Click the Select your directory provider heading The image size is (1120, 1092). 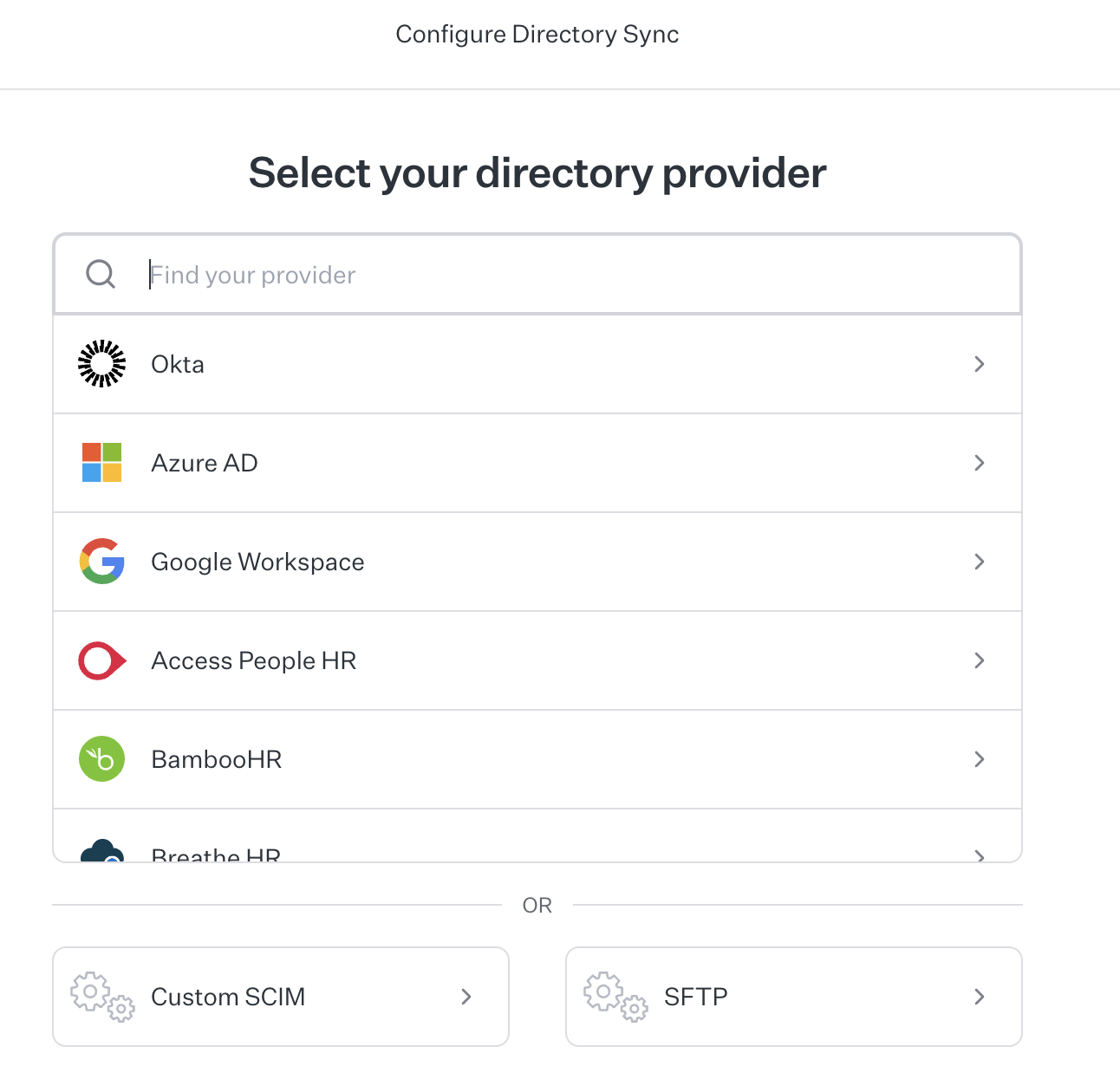tap(537, 173)
